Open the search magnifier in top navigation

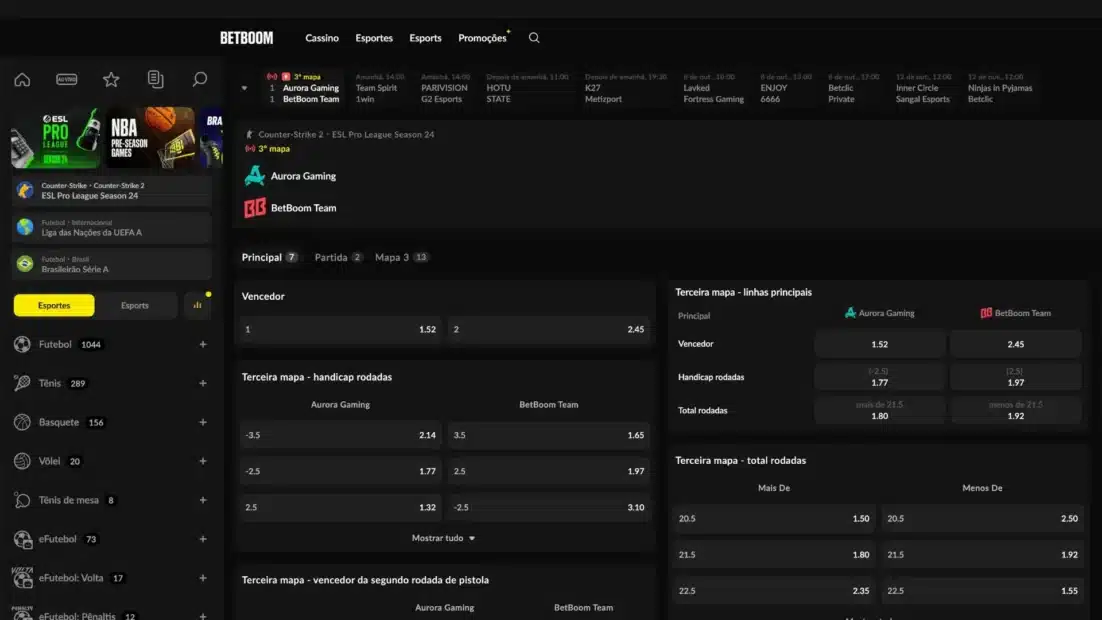[x=534, y=38]
